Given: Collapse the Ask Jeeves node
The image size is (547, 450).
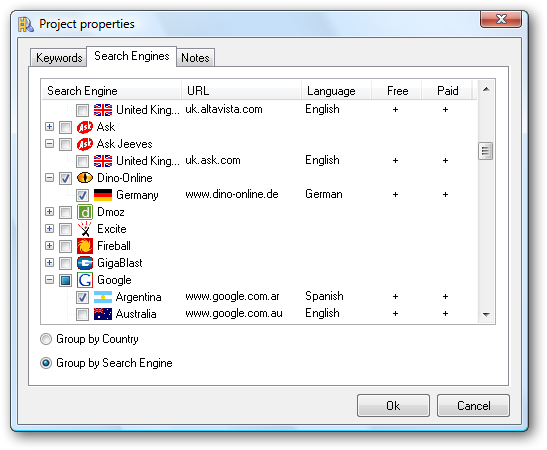Looking at the screenshot, I should [x=50, y=144].
